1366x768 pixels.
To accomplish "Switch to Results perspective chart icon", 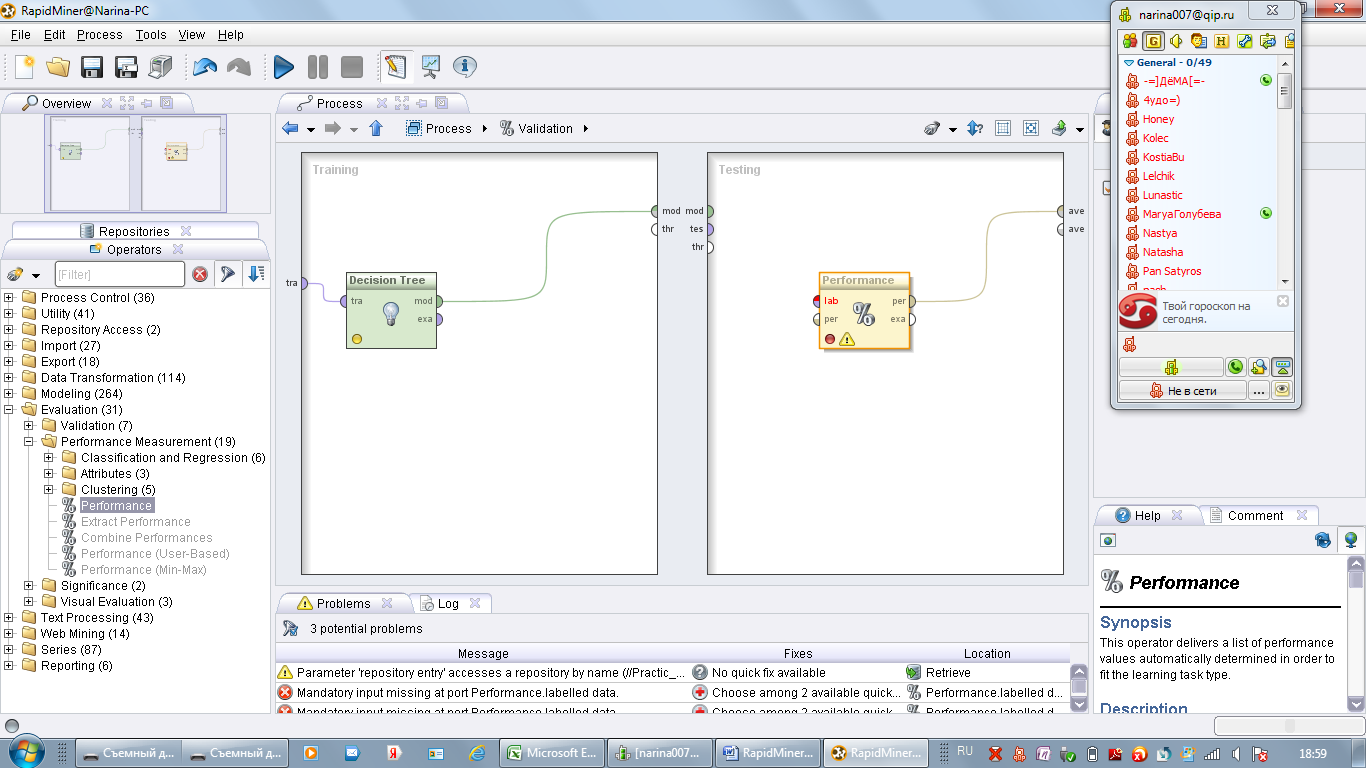I will (431, 67).
